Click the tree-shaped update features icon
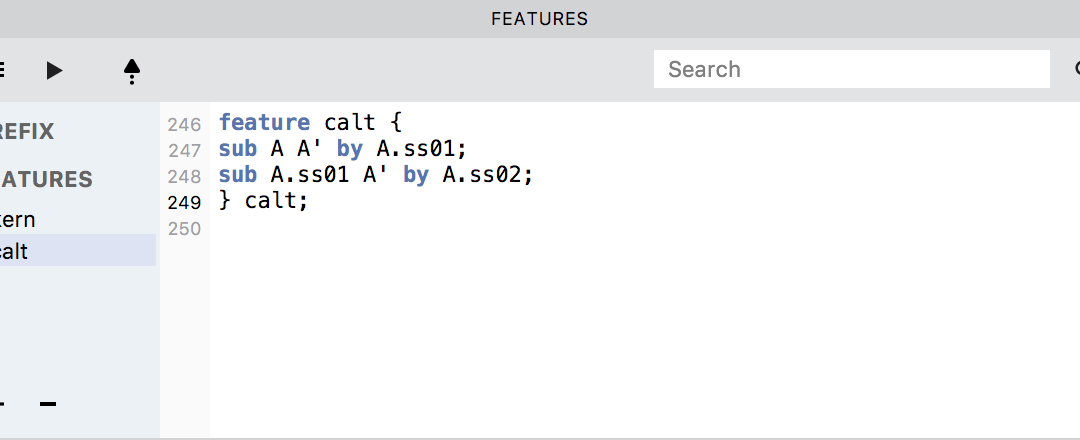This screenshot has width=1080, height=440. pyautogui.click(x=132, y=70)
